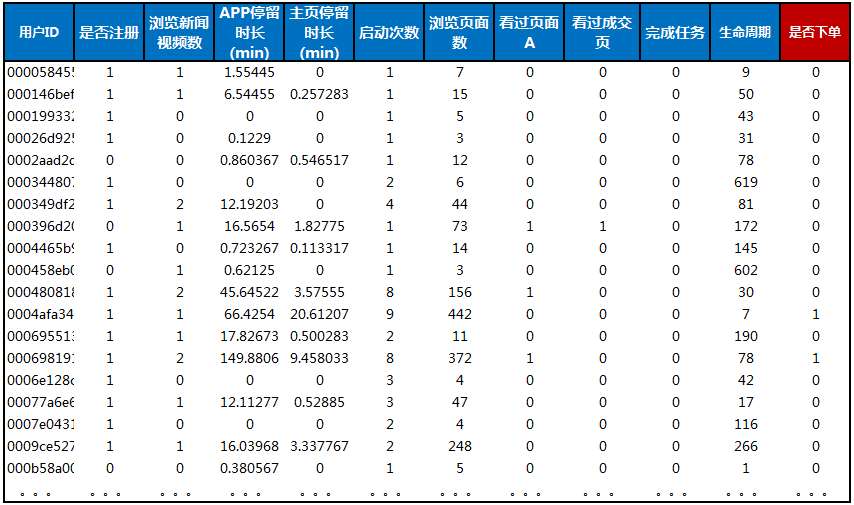Click the 浏览页面数 column header
854x505 pixels.
[x=459, y=32]
